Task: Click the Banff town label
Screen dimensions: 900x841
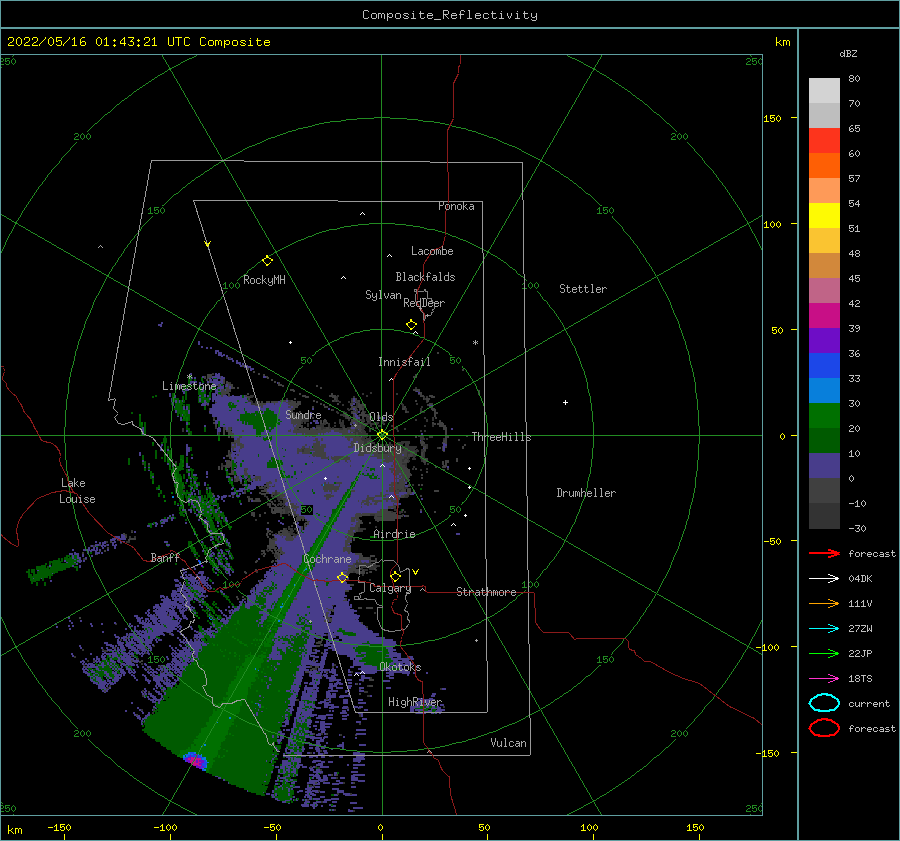Action: click(165, 557)
